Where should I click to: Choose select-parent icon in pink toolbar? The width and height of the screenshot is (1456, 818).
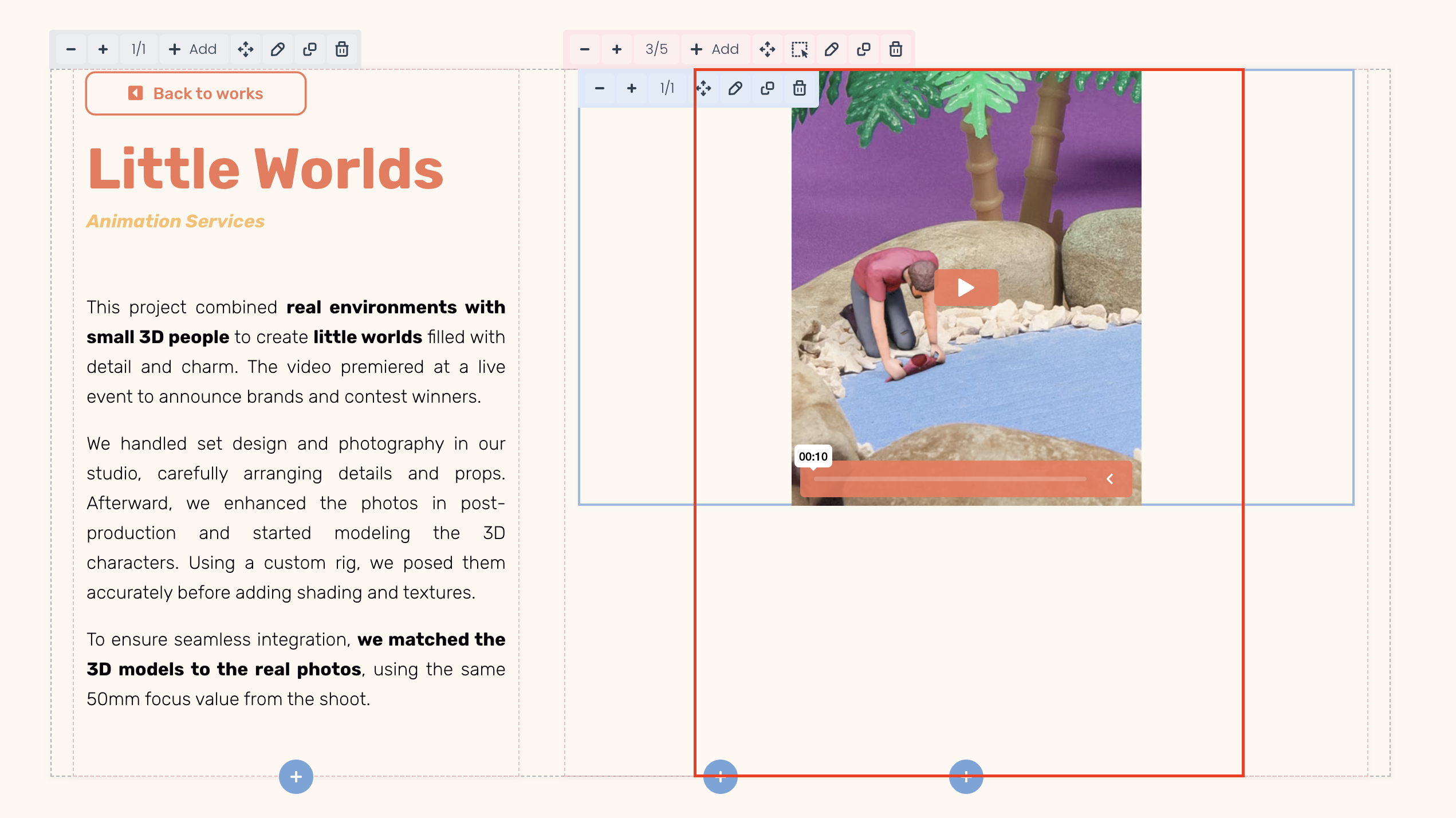[800, 49]
